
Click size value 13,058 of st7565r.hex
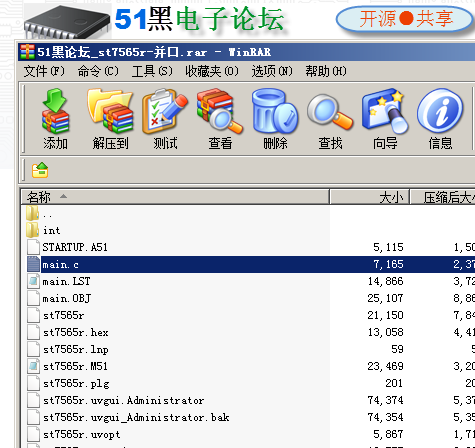(386, 332)
